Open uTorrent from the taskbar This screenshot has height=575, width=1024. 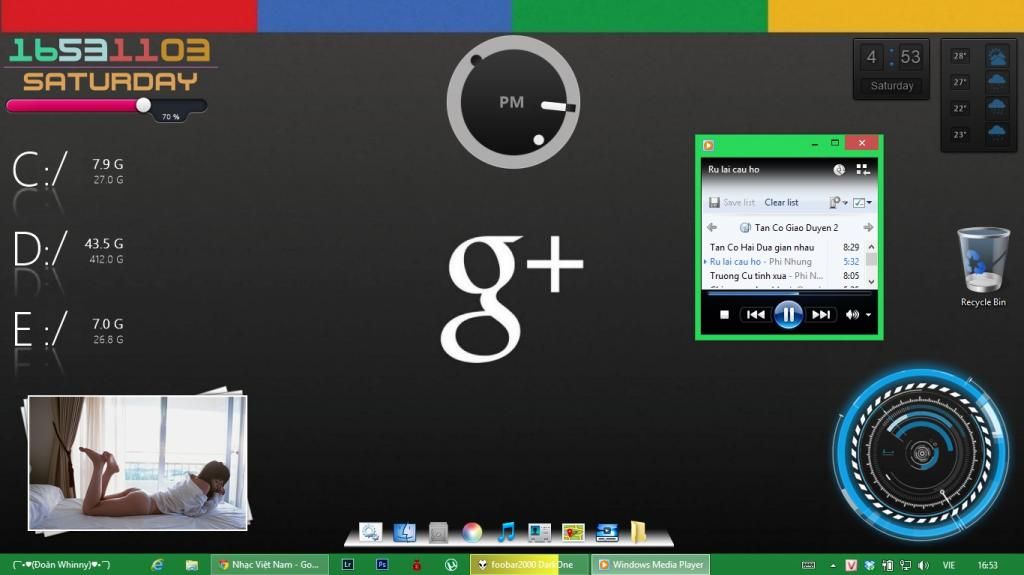pyautogui.click(x=451, y=565)
